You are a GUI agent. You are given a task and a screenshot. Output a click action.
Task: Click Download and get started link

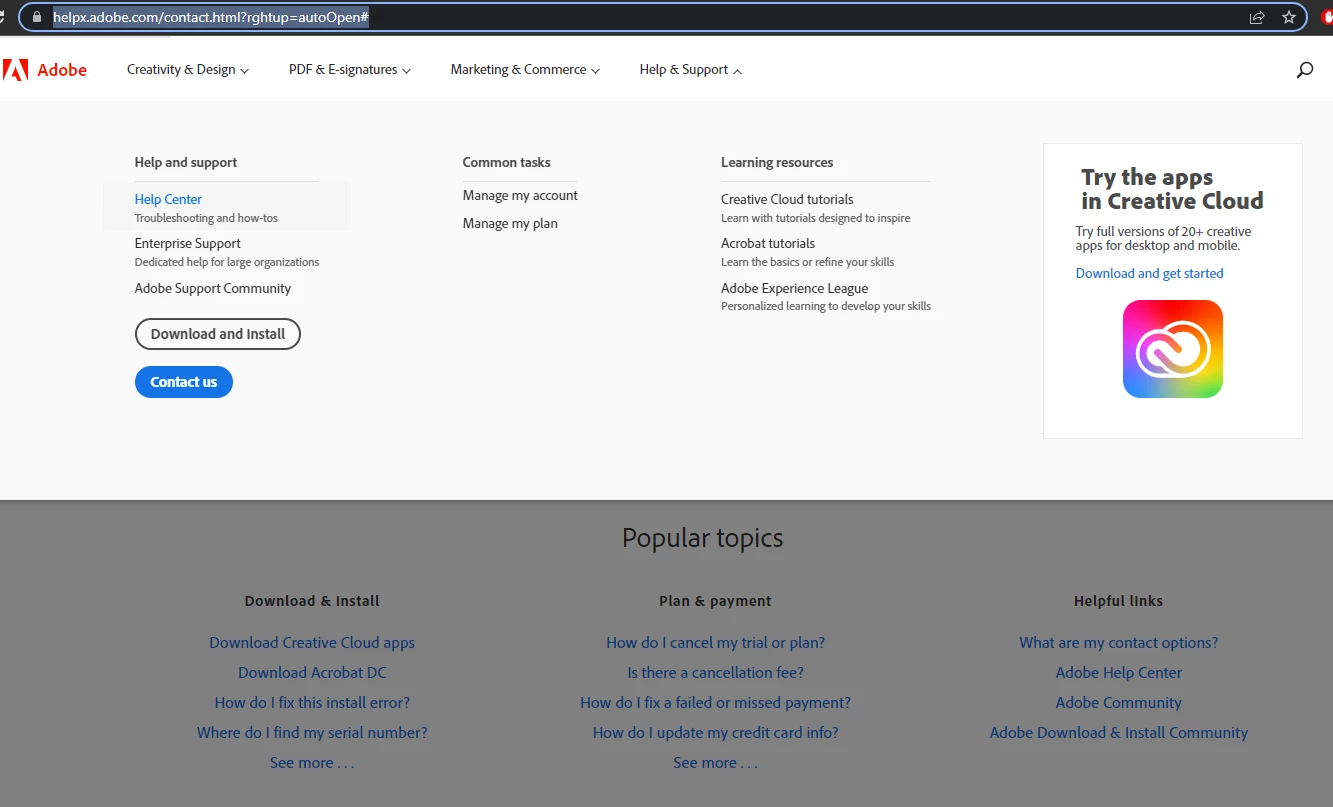click(x=1149, y=273)
